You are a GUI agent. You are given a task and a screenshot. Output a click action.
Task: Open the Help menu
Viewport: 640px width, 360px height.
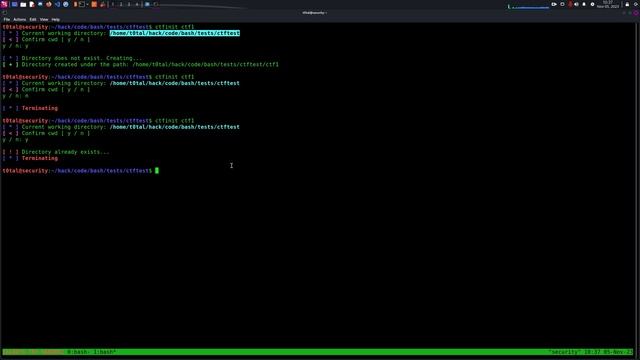[x=56, y=19]
